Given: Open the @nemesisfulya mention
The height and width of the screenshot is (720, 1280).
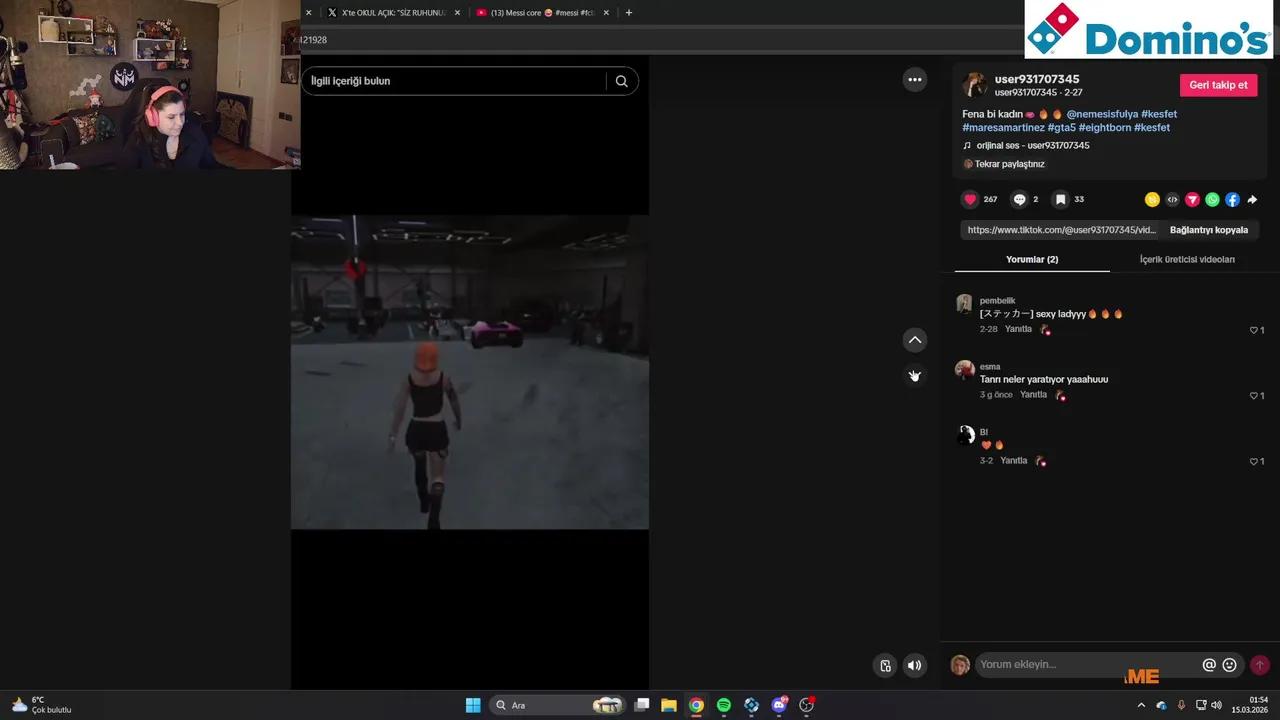Looking at the screenshot, I should [1101, 114].
